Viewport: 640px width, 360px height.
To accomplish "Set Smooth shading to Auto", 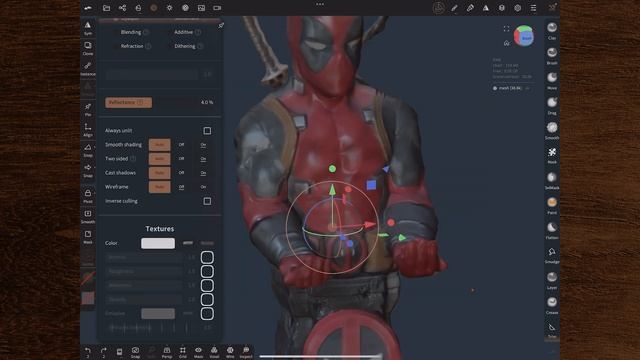I will (x=160, y=144).
